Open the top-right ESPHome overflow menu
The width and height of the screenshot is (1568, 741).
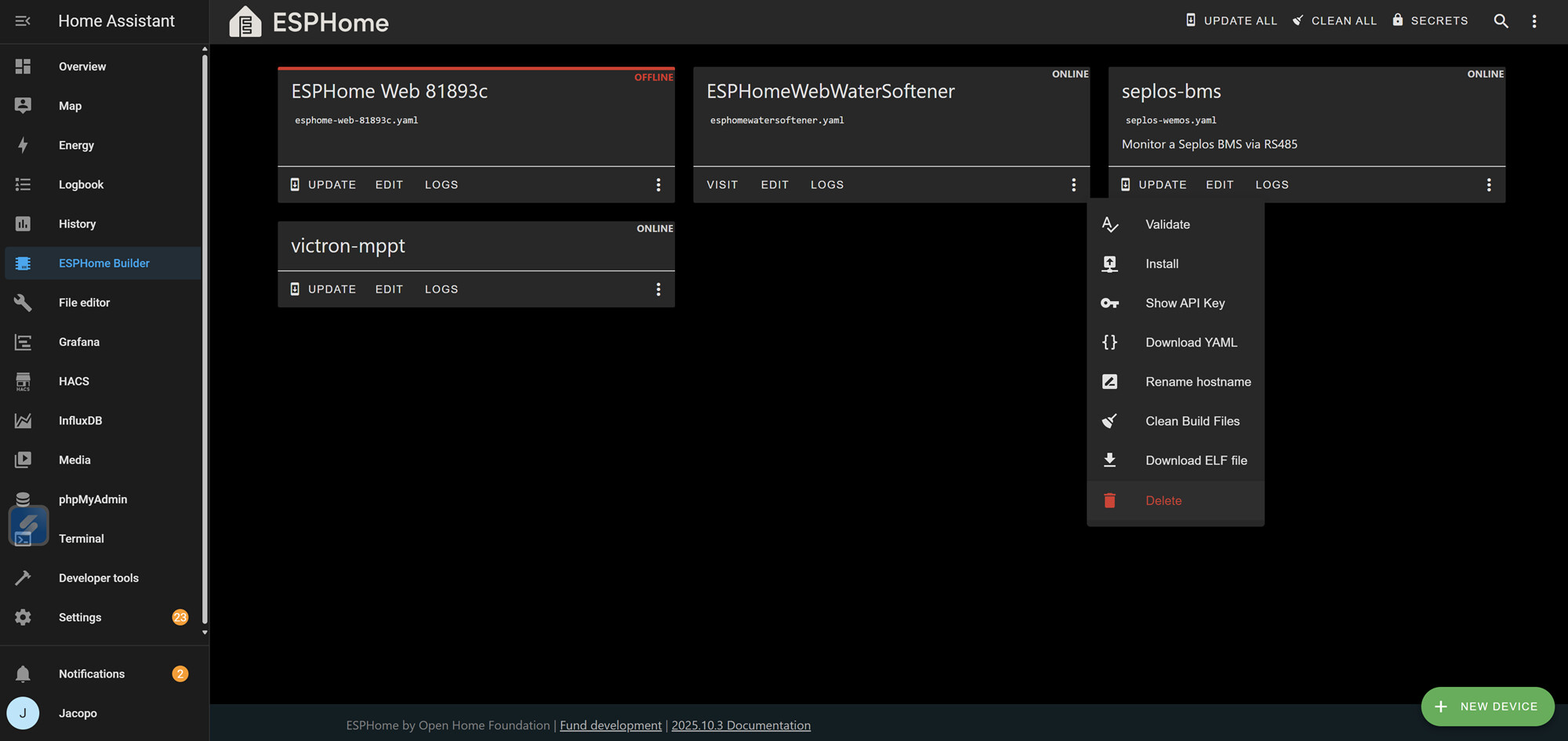1534,21
